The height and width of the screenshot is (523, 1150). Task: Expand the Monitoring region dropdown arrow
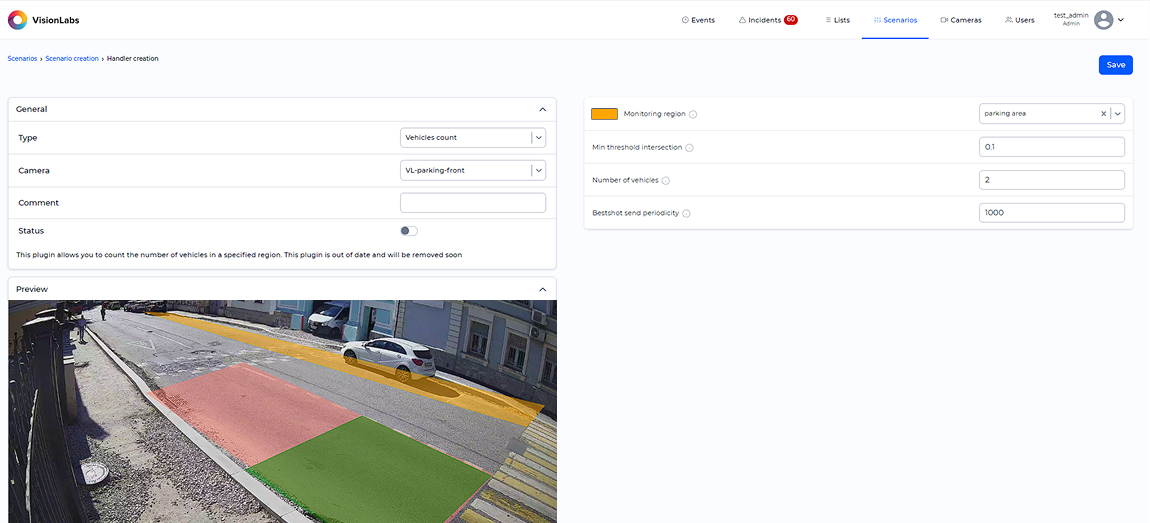point(1117,114)
